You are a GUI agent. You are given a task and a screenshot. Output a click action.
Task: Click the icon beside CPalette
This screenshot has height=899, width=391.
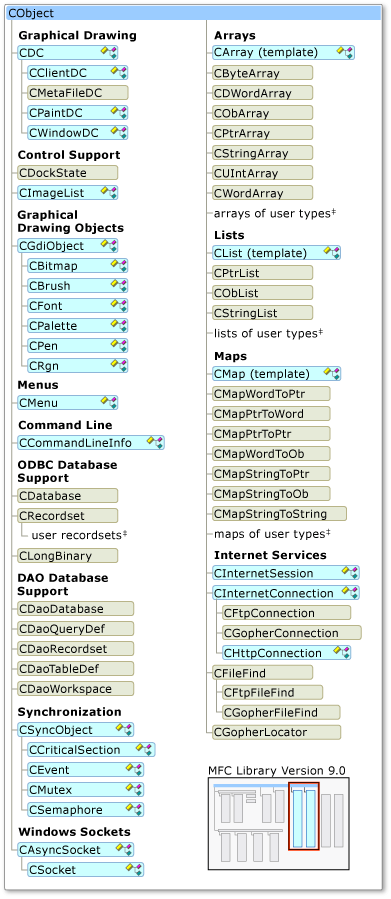119,326
